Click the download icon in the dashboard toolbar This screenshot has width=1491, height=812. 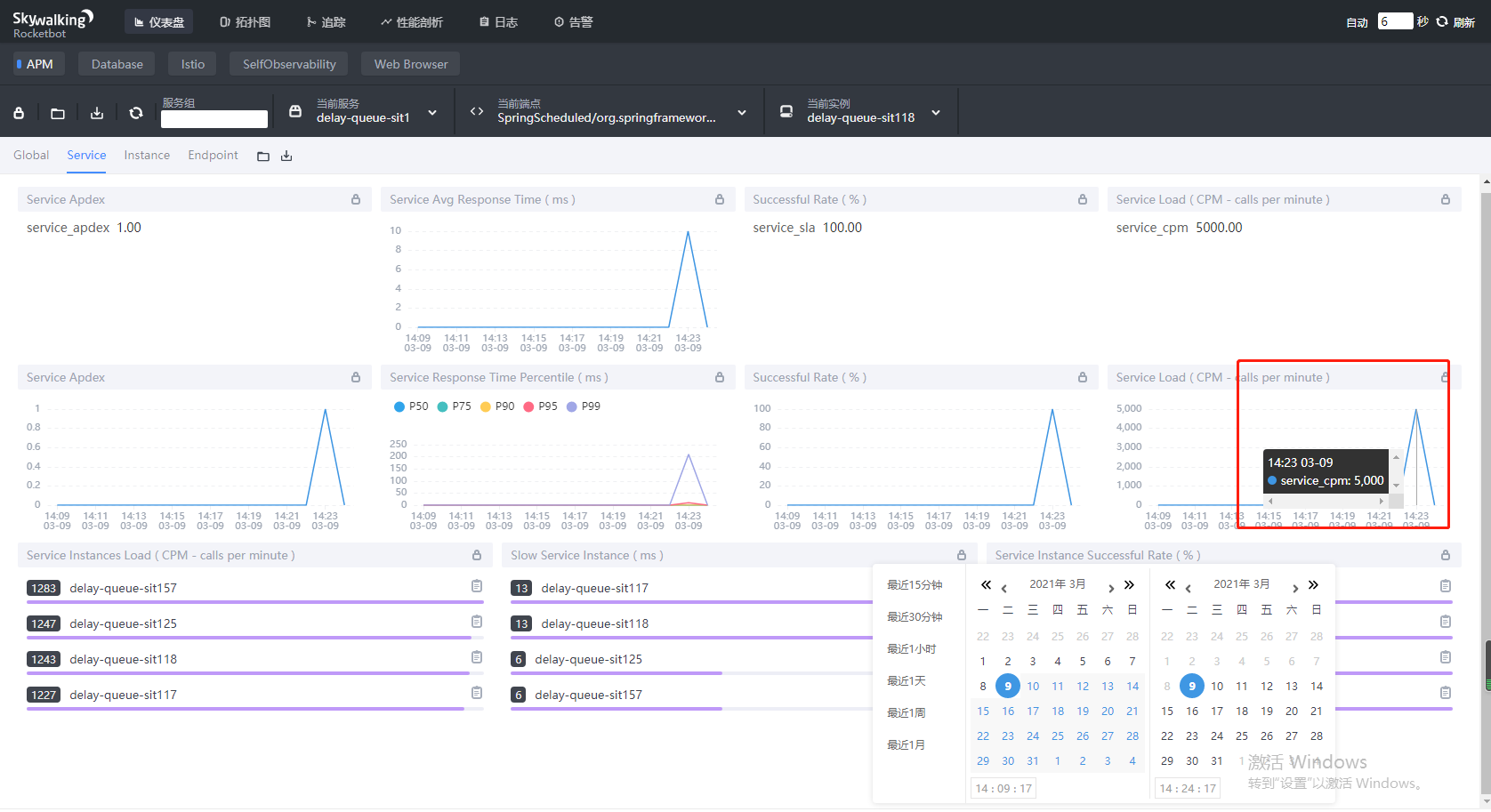coord(97,113)
